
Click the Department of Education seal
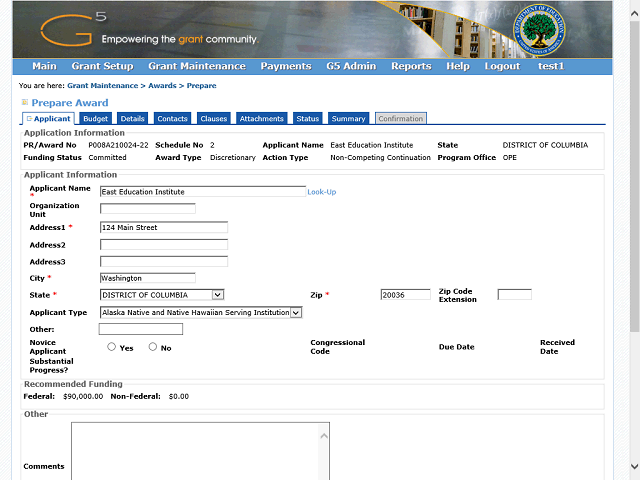539,30
